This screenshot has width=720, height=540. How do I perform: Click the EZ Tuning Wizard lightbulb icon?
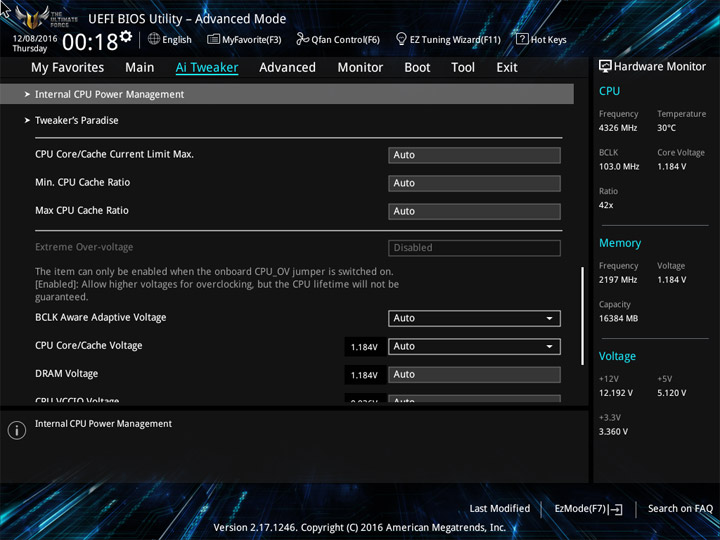[401, 39]
